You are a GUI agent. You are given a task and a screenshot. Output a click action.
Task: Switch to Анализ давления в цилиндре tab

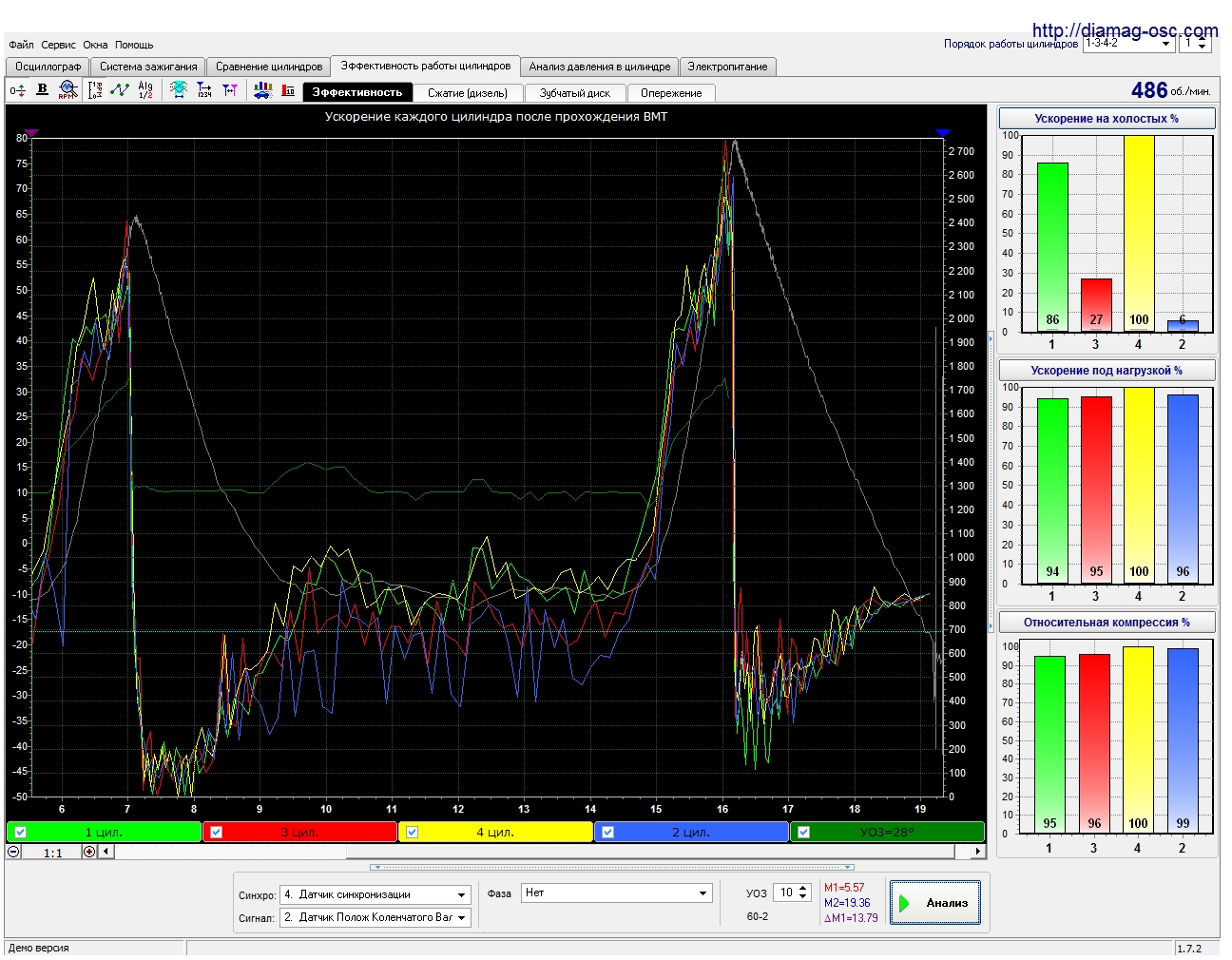(x=600, y=67)
